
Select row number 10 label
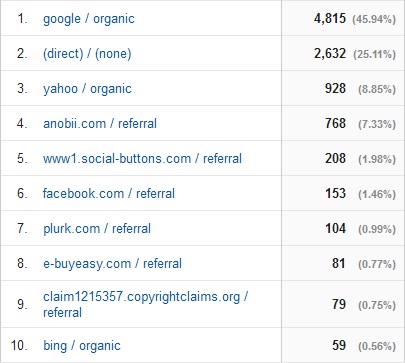click(x=19, y=345)
